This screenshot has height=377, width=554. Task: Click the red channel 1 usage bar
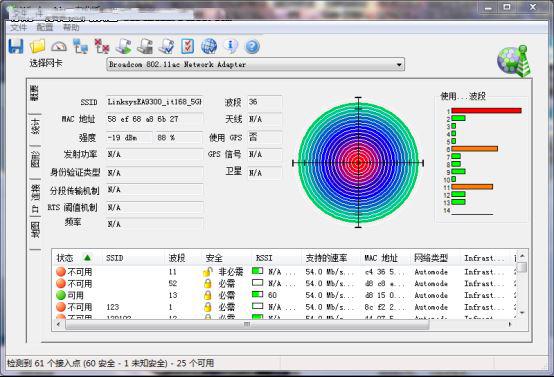(486, 111)
